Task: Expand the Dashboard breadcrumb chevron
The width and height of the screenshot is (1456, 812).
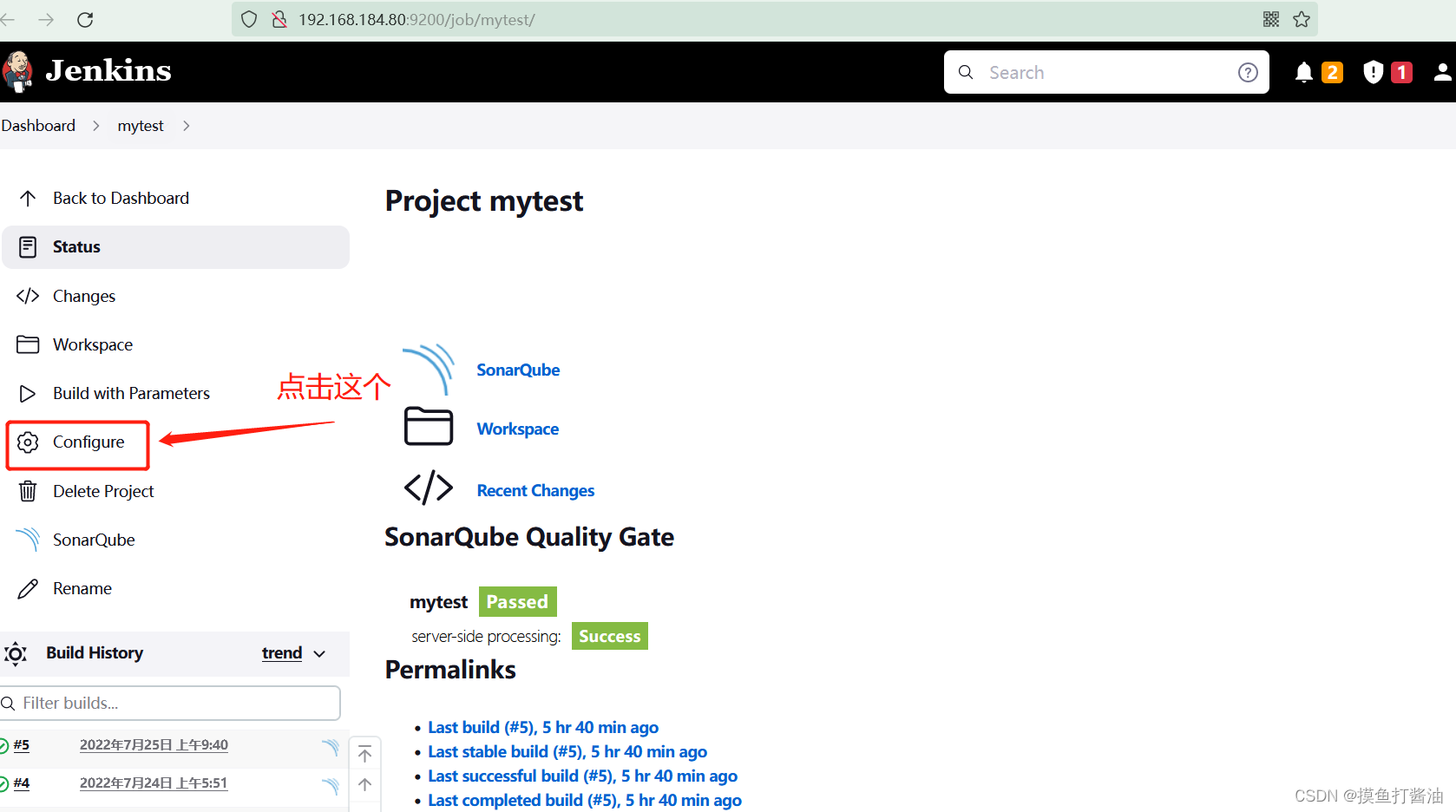Action: 96,126
